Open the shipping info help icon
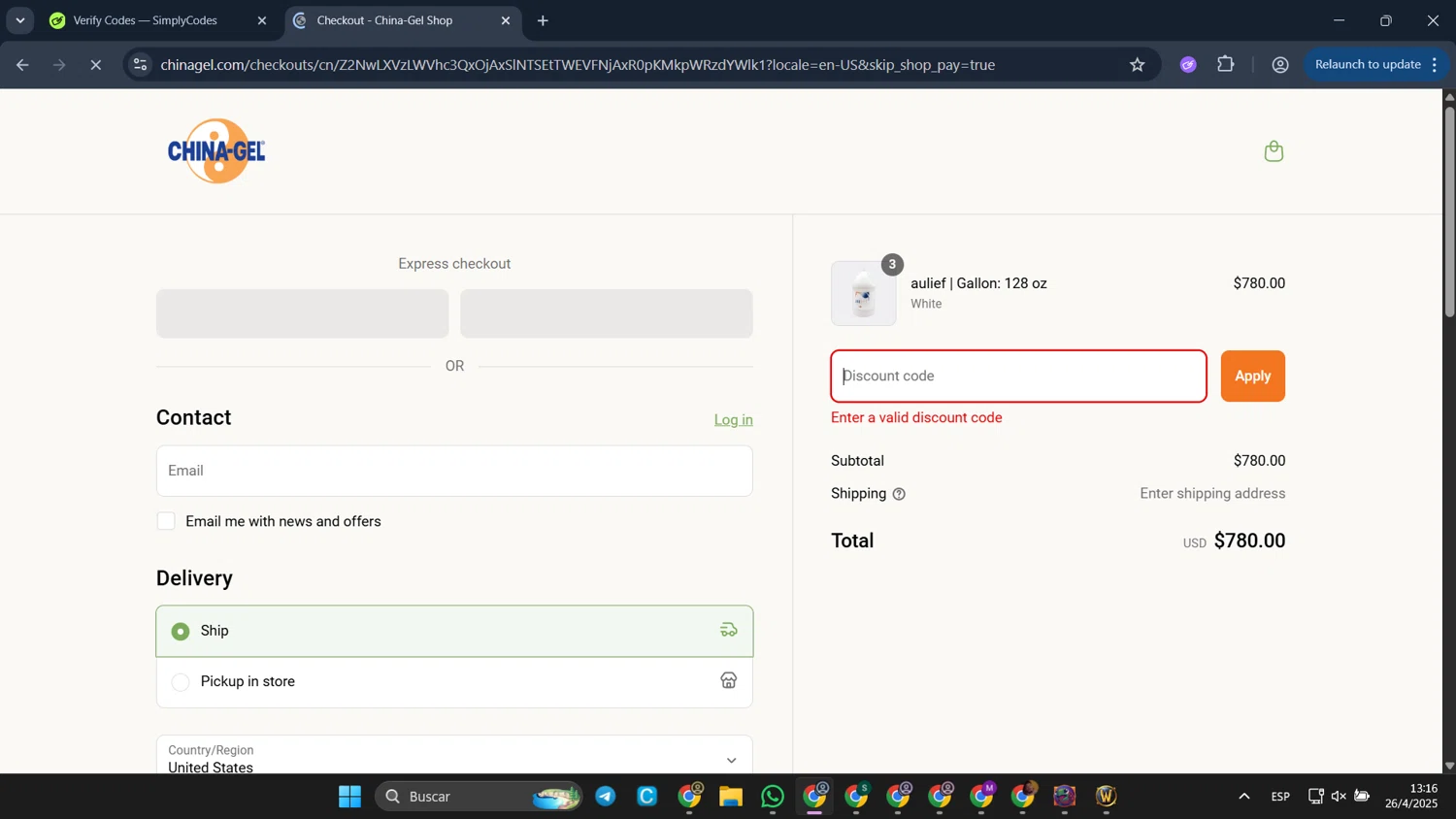Image resolution: width=1456 pixels, height=819 pixels. [899, 494]
